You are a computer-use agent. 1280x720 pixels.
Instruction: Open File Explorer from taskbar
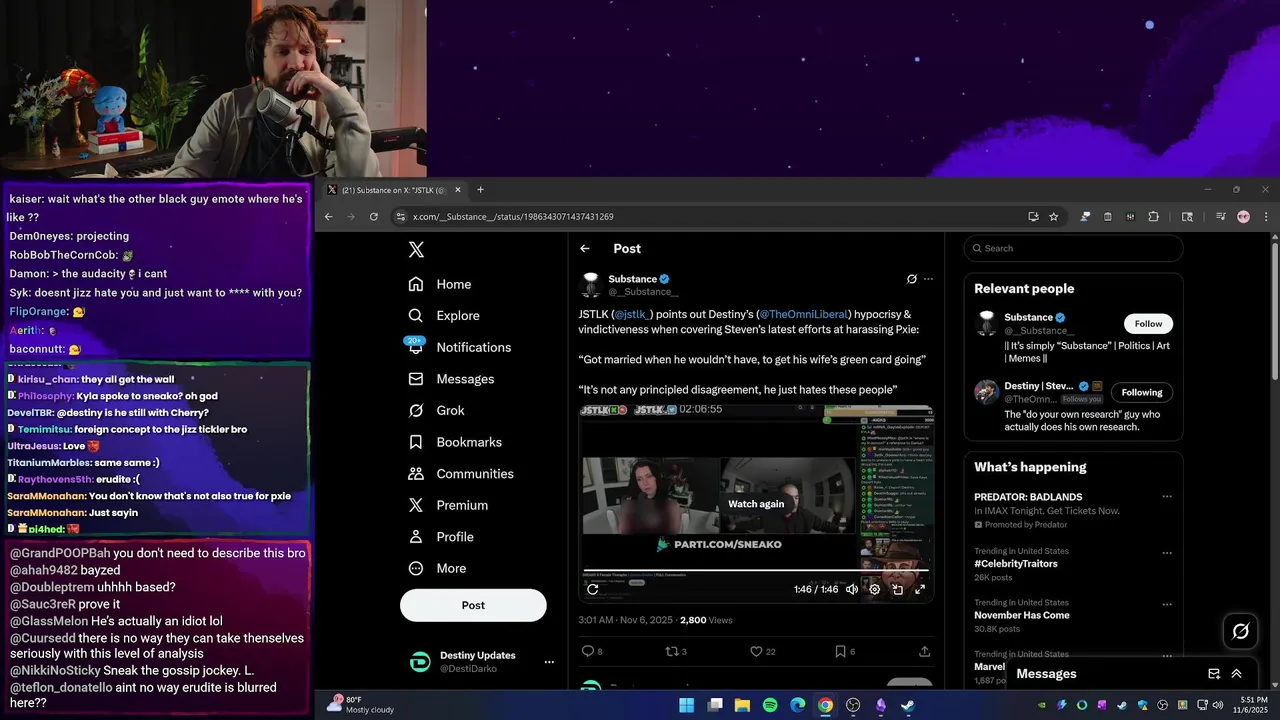click(x=742, y=705)
